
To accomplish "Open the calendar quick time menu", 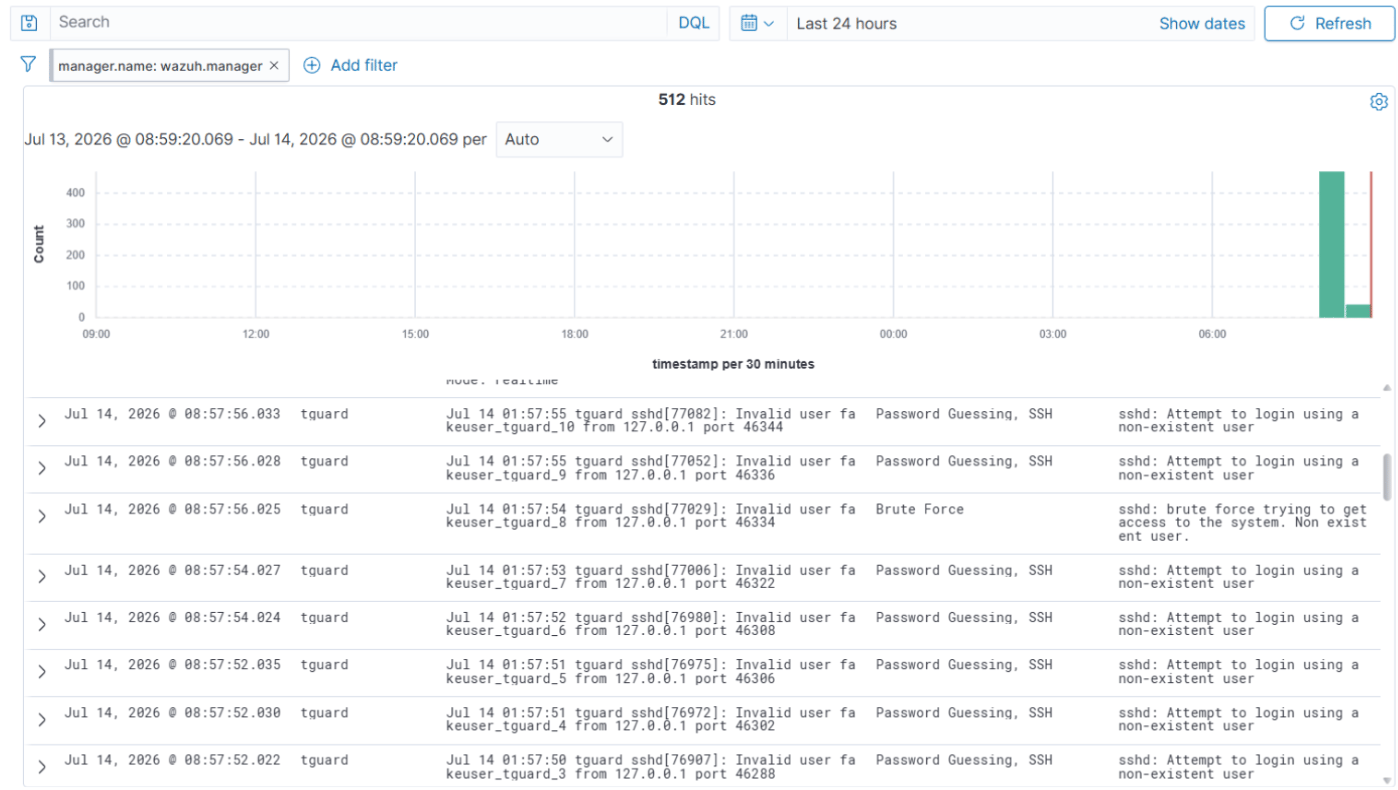I will point(759,23).
